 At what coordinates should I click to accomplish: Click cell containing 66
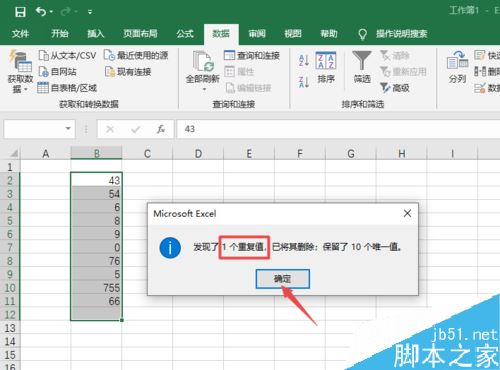point(96,301)
